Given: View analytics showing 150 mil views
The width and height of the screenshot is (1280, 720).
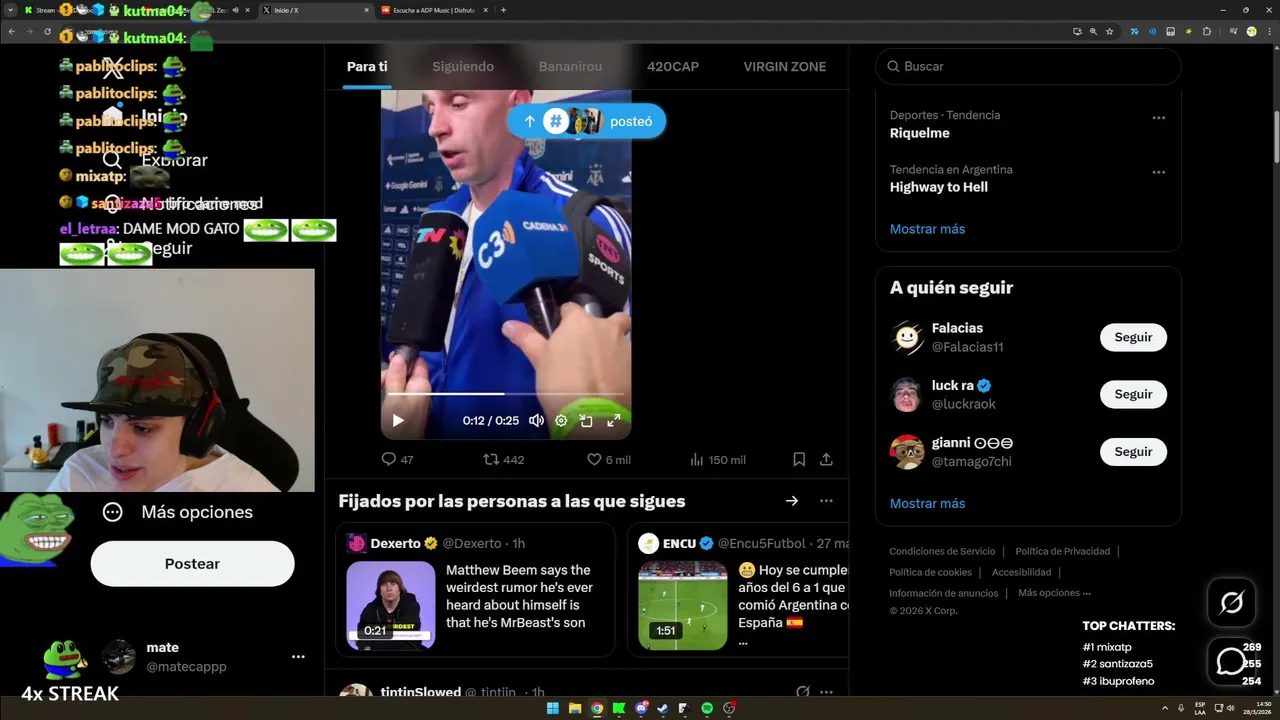Looking at the screenshot, I should 717,459.
